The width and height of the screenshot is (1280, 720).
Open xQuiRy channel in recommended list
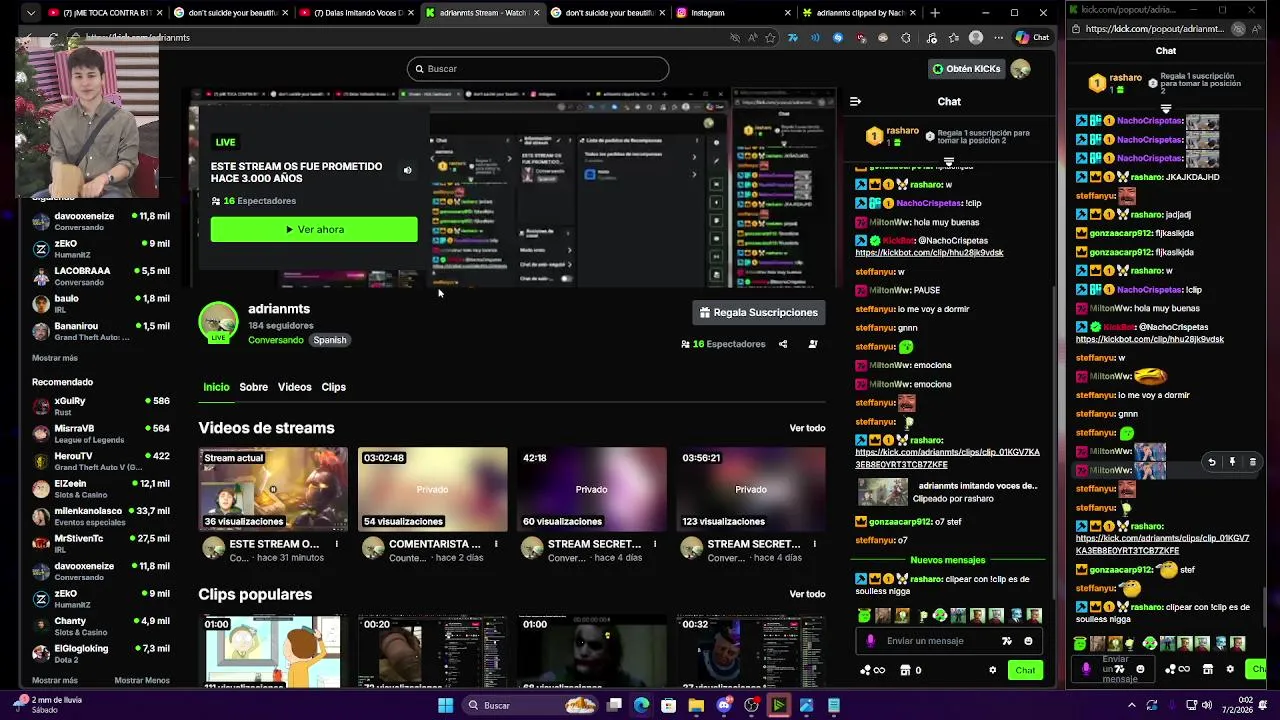[100, 406]
